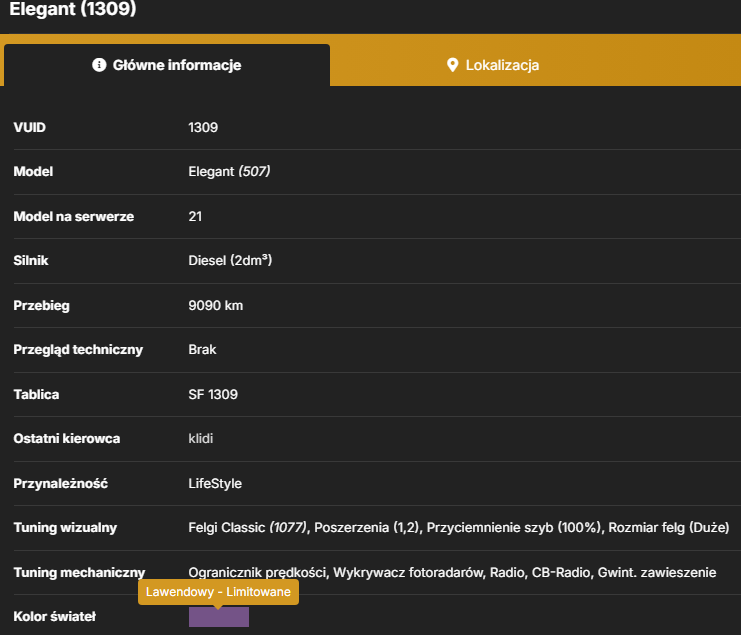Click the Tablica row label
Screen dimensions: 741x635
point(36,395)
